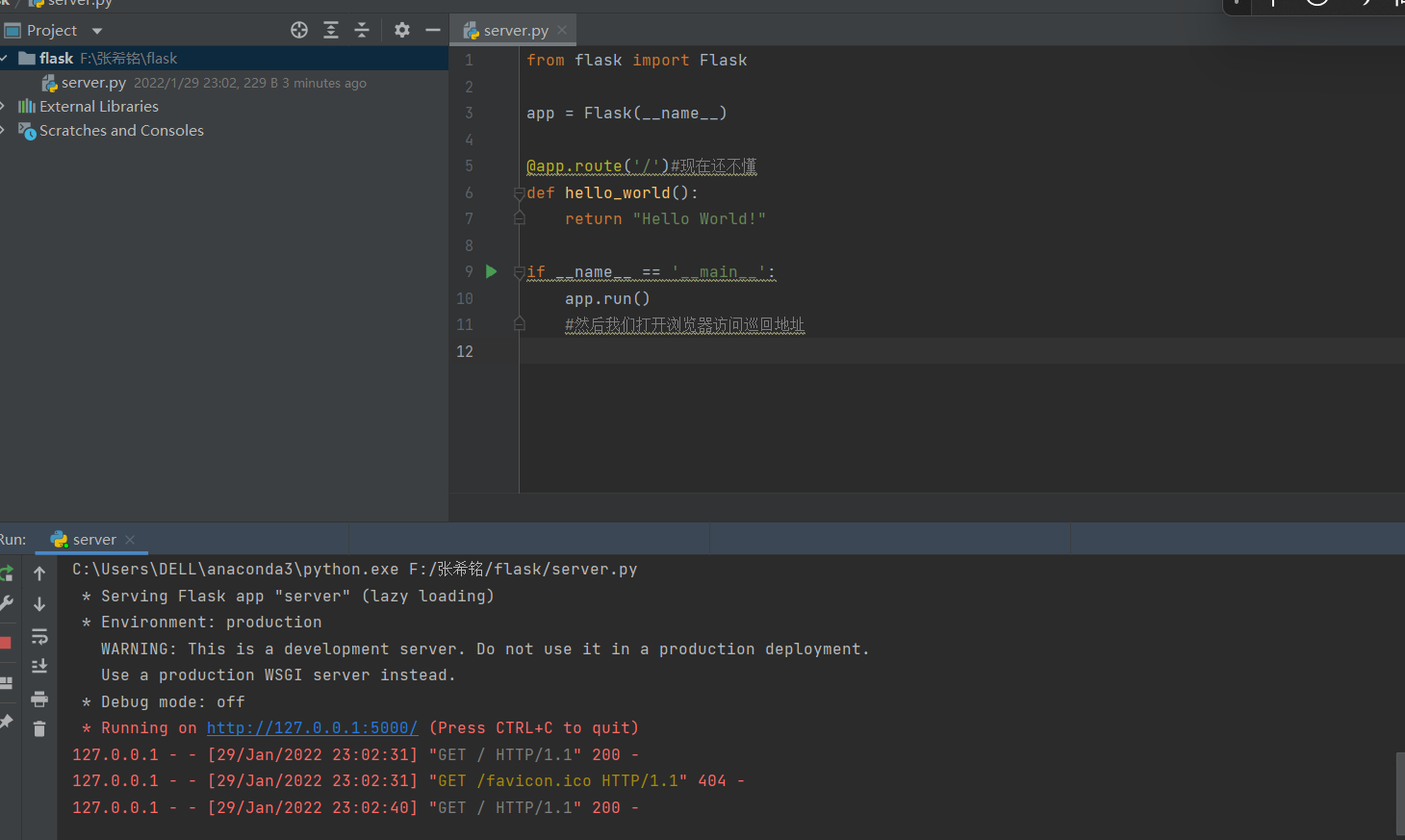Toggle scroll to end of console
Viewport: 1405px width, 840px height.
click(x=39, y=666)
